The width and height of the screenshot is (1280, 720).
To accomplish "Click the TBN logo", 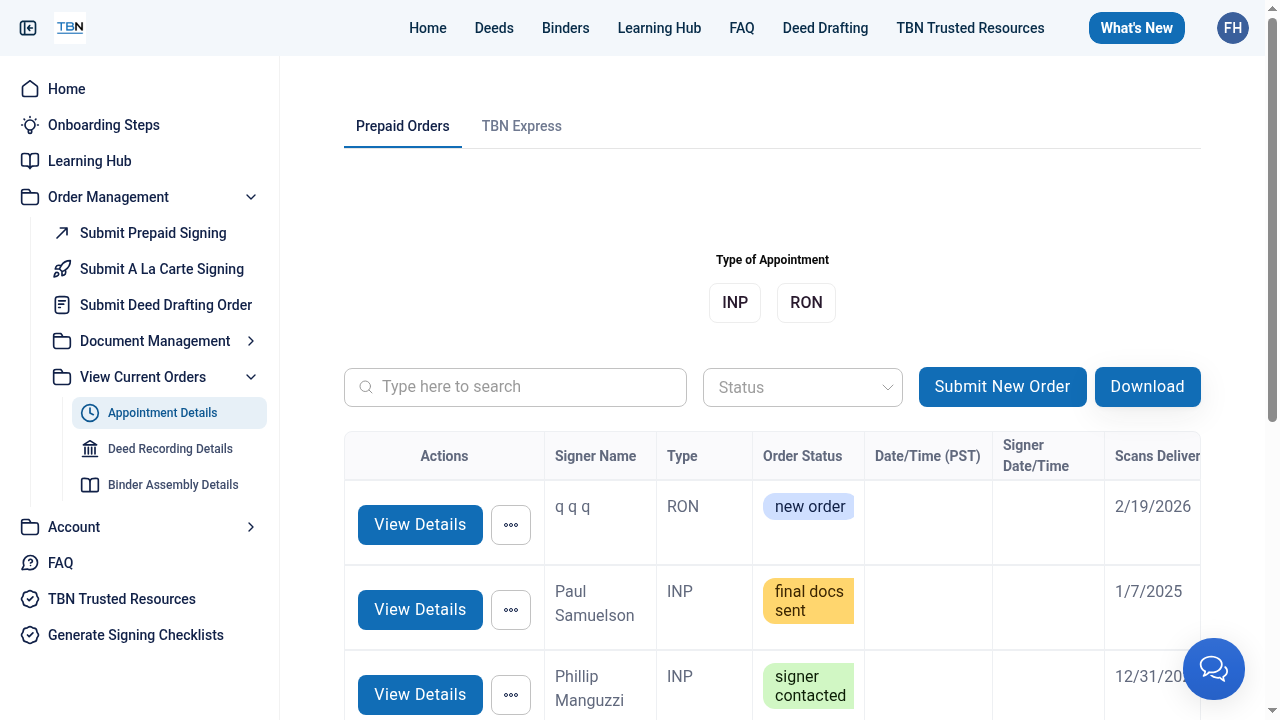I will tap(70, 27).
